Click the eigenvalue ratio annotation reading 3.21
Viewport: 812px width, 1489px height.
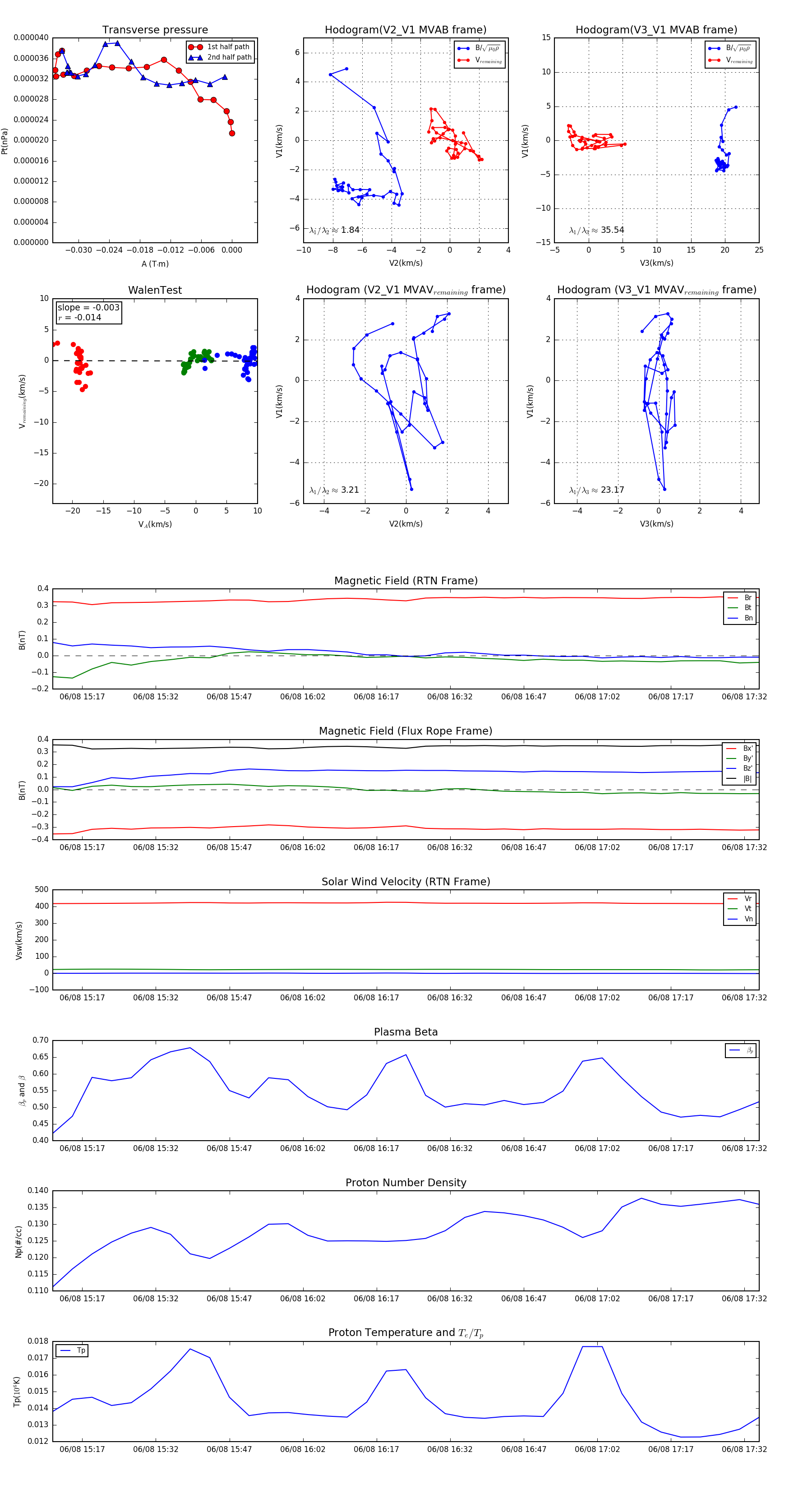pos(334,490)
